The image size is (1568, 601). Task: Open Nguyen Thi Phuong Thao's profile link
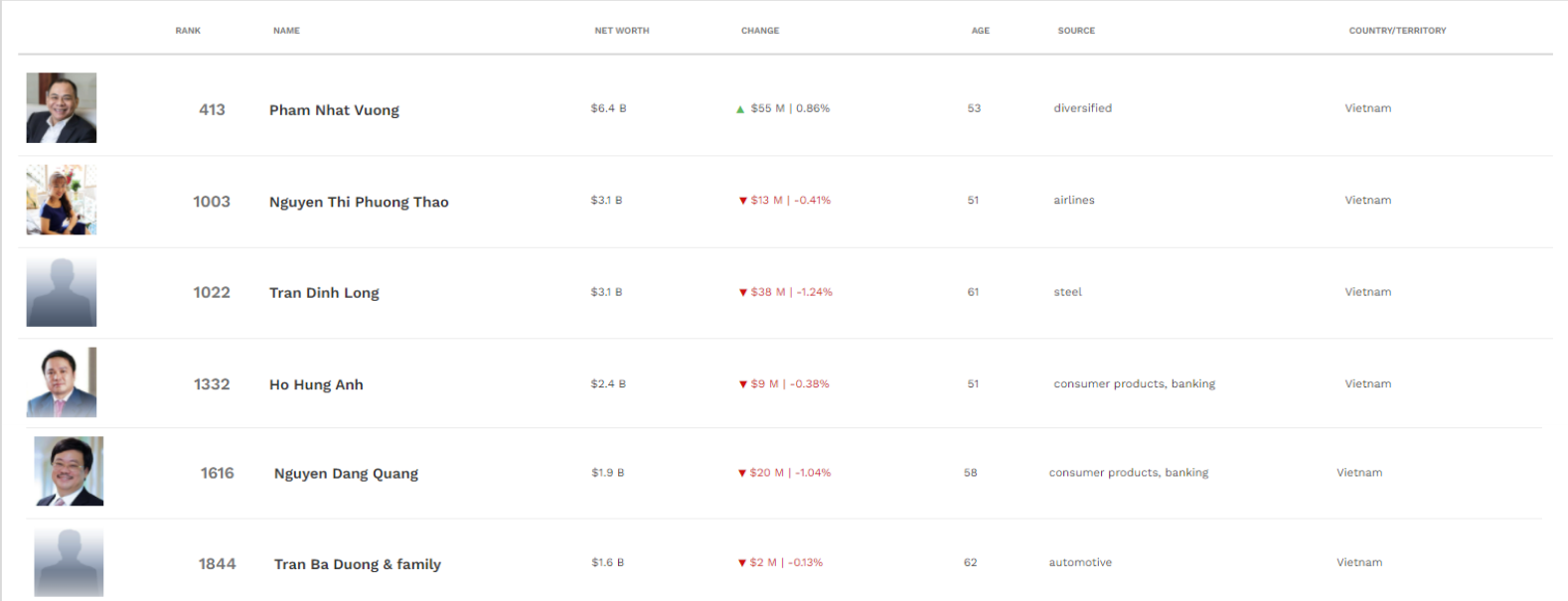(359, 202)
